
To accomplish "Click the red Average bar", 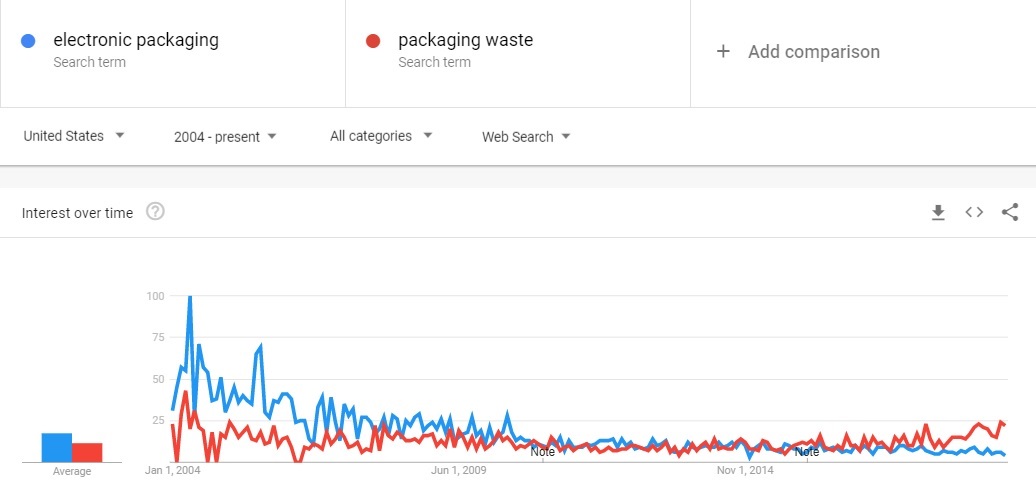I will (x=87, y=452).
